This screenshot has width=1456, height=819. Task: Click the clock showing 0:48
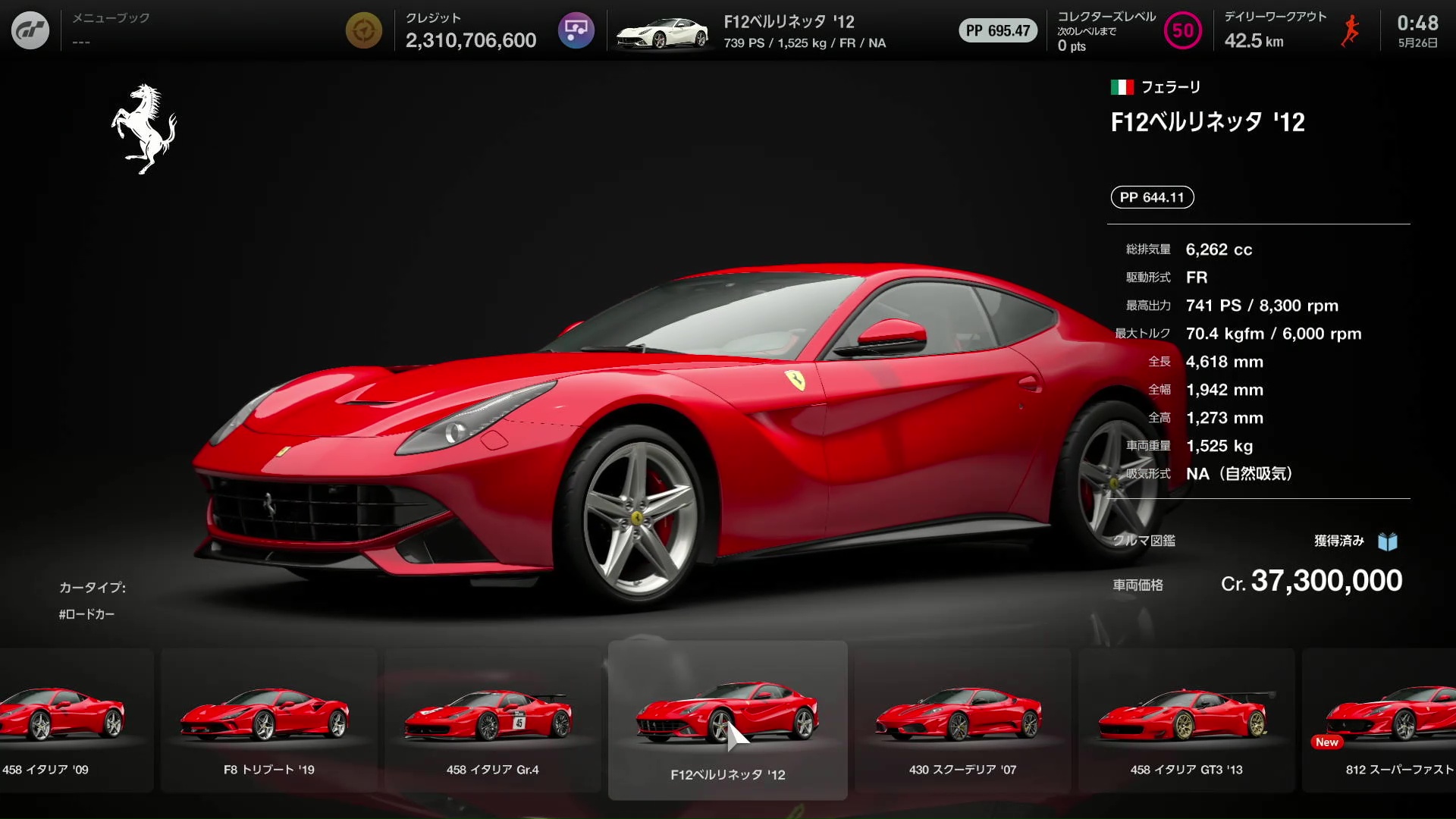point(1417,23)
